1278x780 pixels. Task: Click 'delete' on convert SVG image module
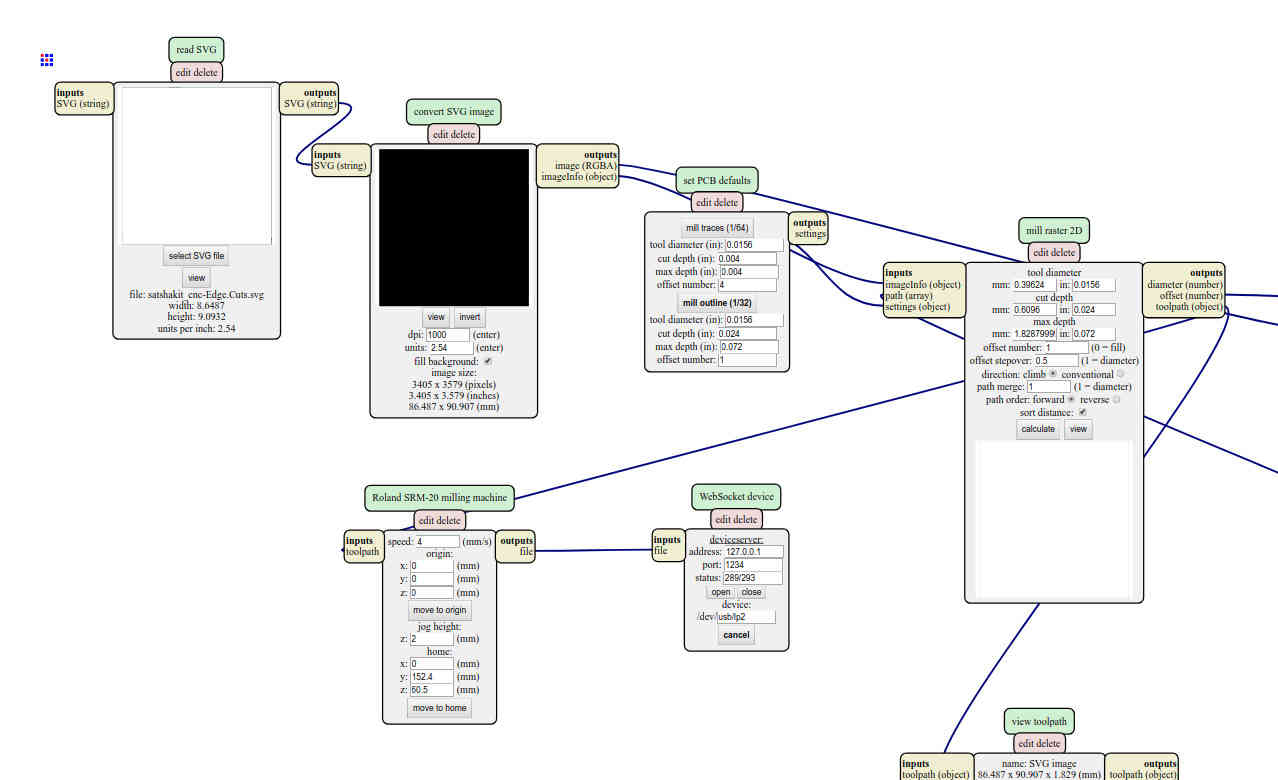coord(464,134)
